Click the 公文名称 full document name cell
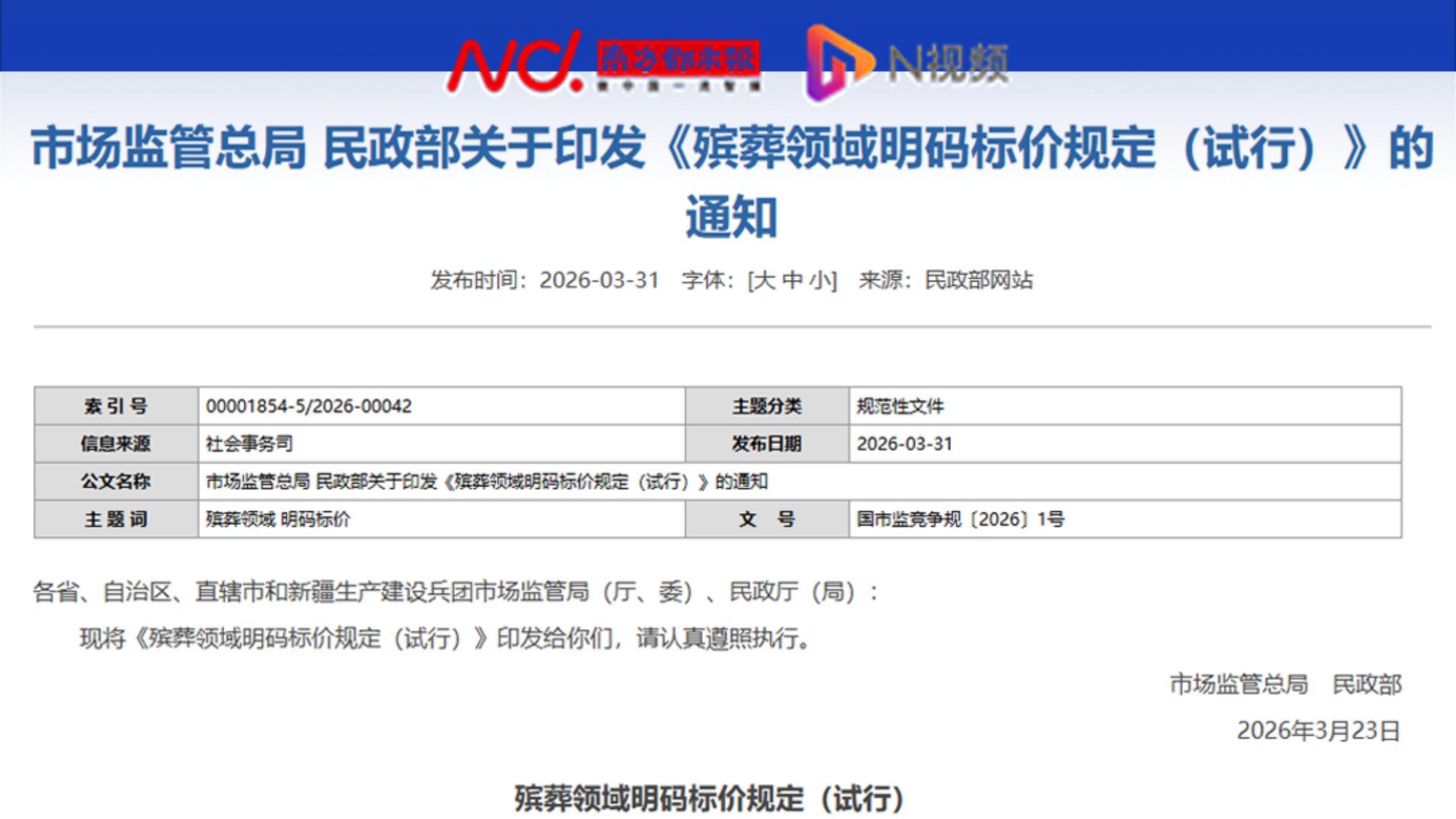This screenshot has height=819, width=1456. 487,481
